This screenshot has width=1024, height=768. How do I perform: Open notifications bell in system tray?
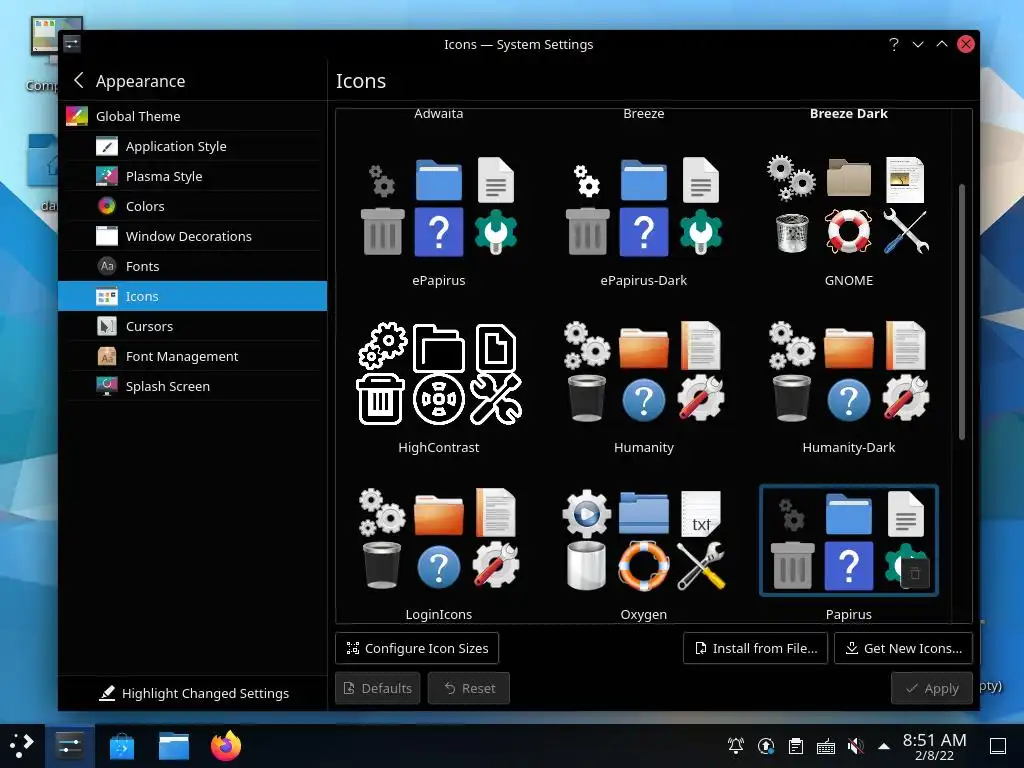(736, 746)
